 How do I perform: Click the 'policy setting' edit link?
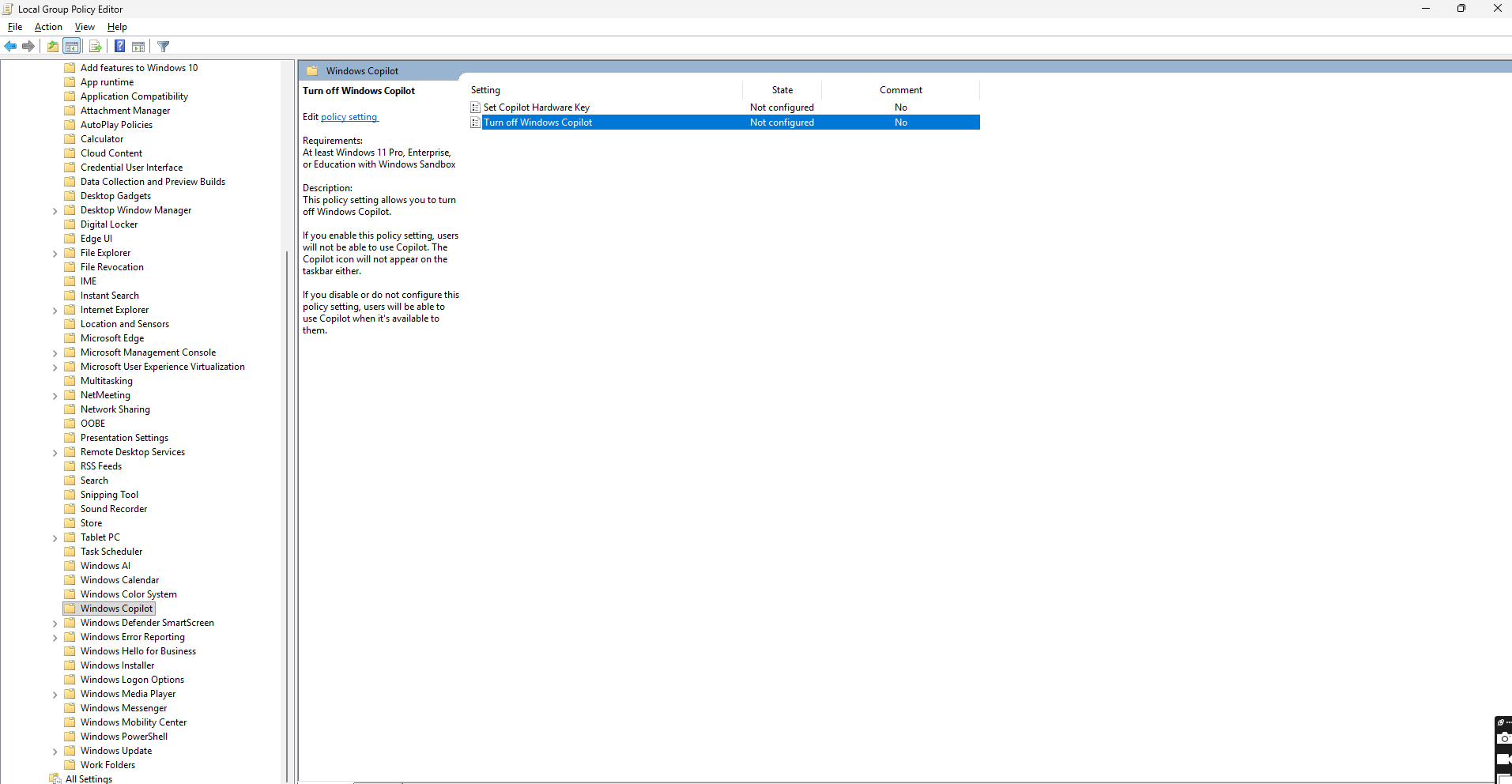click(x=349, y=117)
